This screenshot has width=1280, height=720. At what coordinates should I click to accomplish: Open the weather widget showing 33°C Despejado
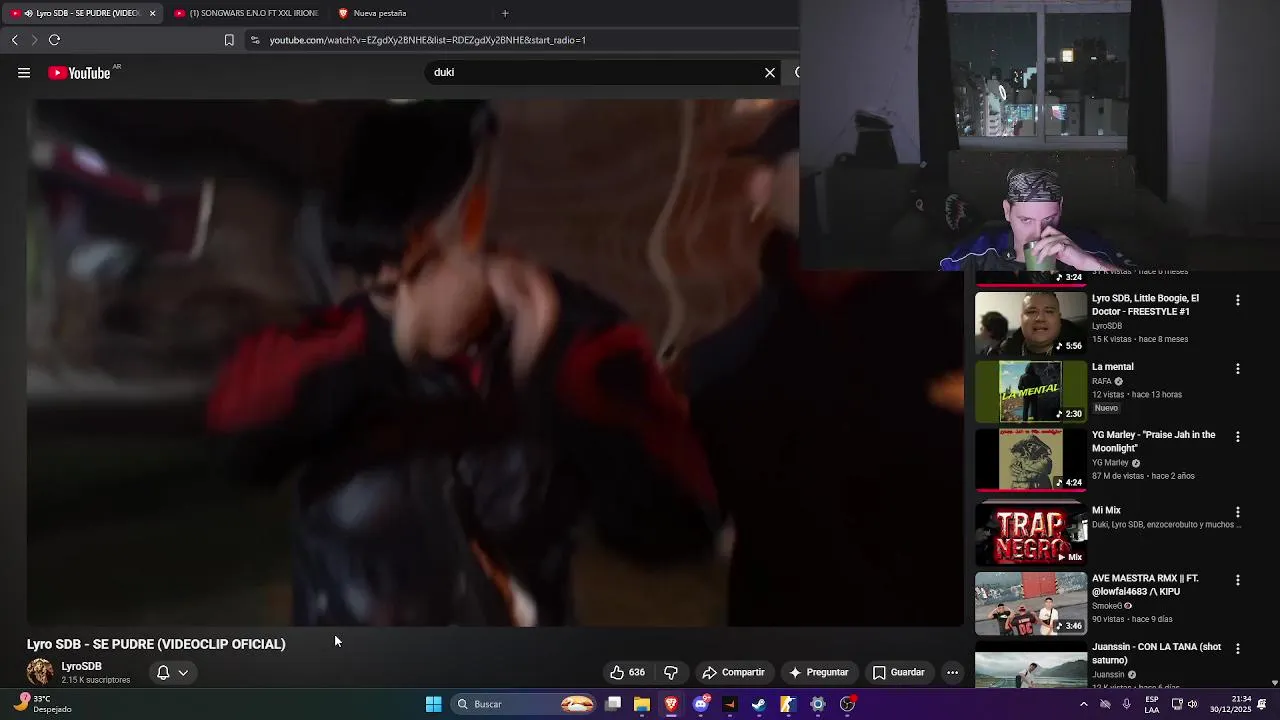pos(45,704)
